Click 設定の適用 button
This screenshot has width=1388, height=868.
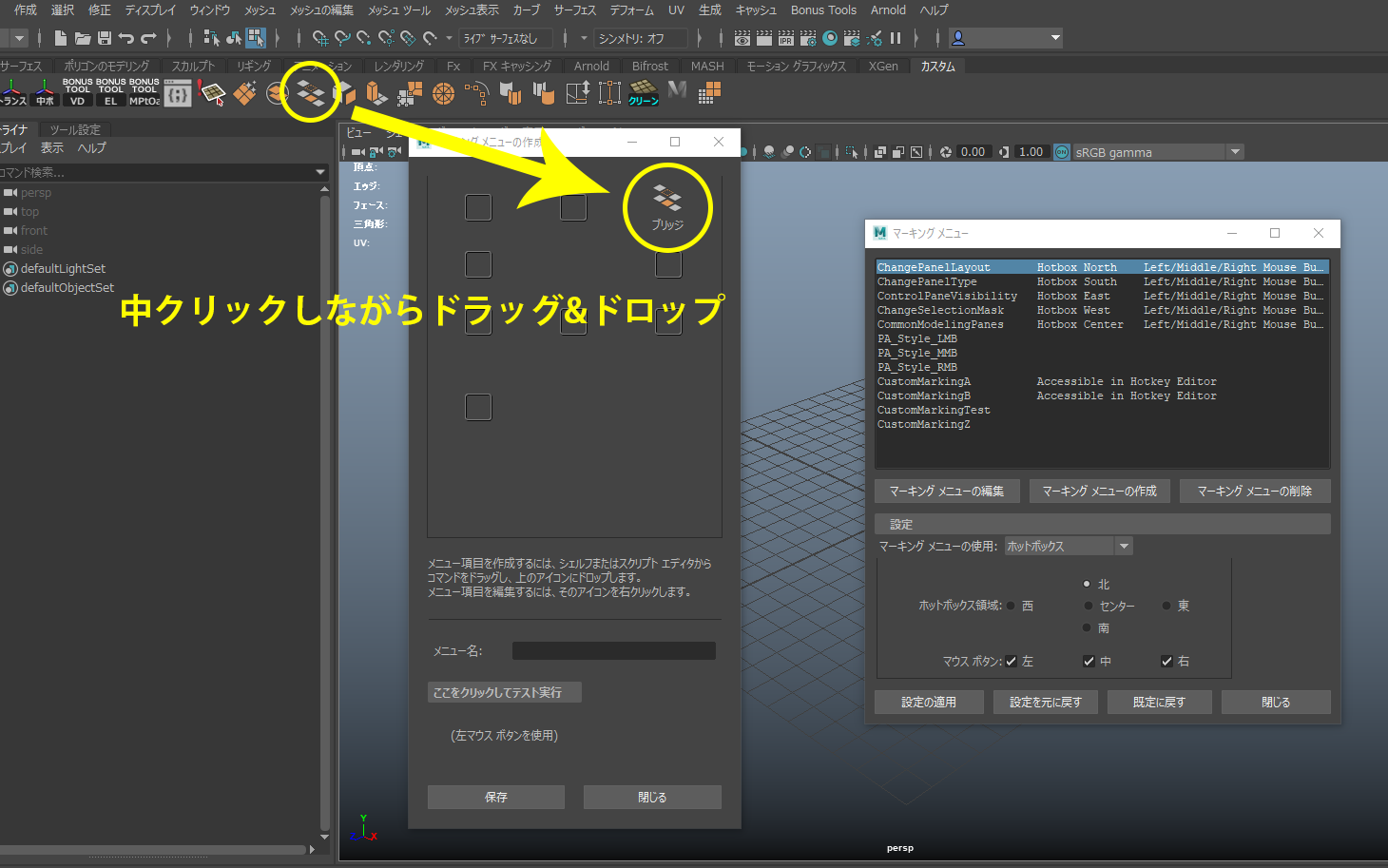point(929,703)
